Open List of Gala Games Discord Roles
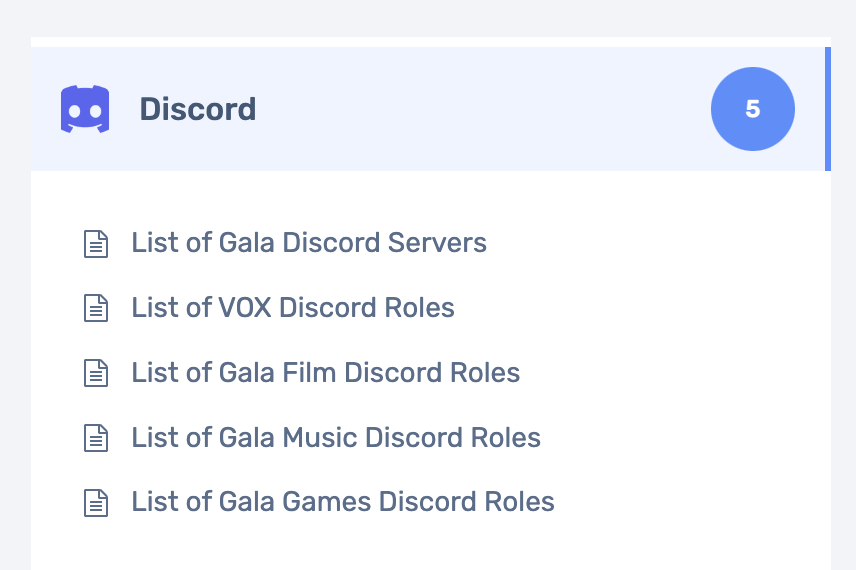The width and height of the screenshot is (856, 570). coord(343,502)
